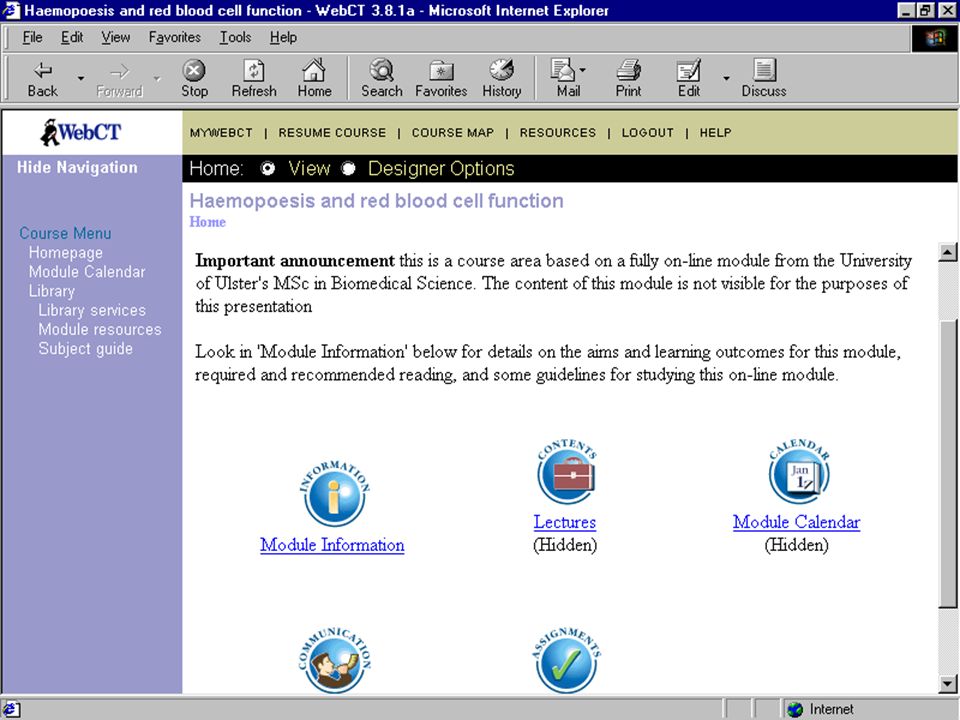This screenshot has width=960, height=720.
Task: Click the Calendar circle icon
Action: pos(798,472)
